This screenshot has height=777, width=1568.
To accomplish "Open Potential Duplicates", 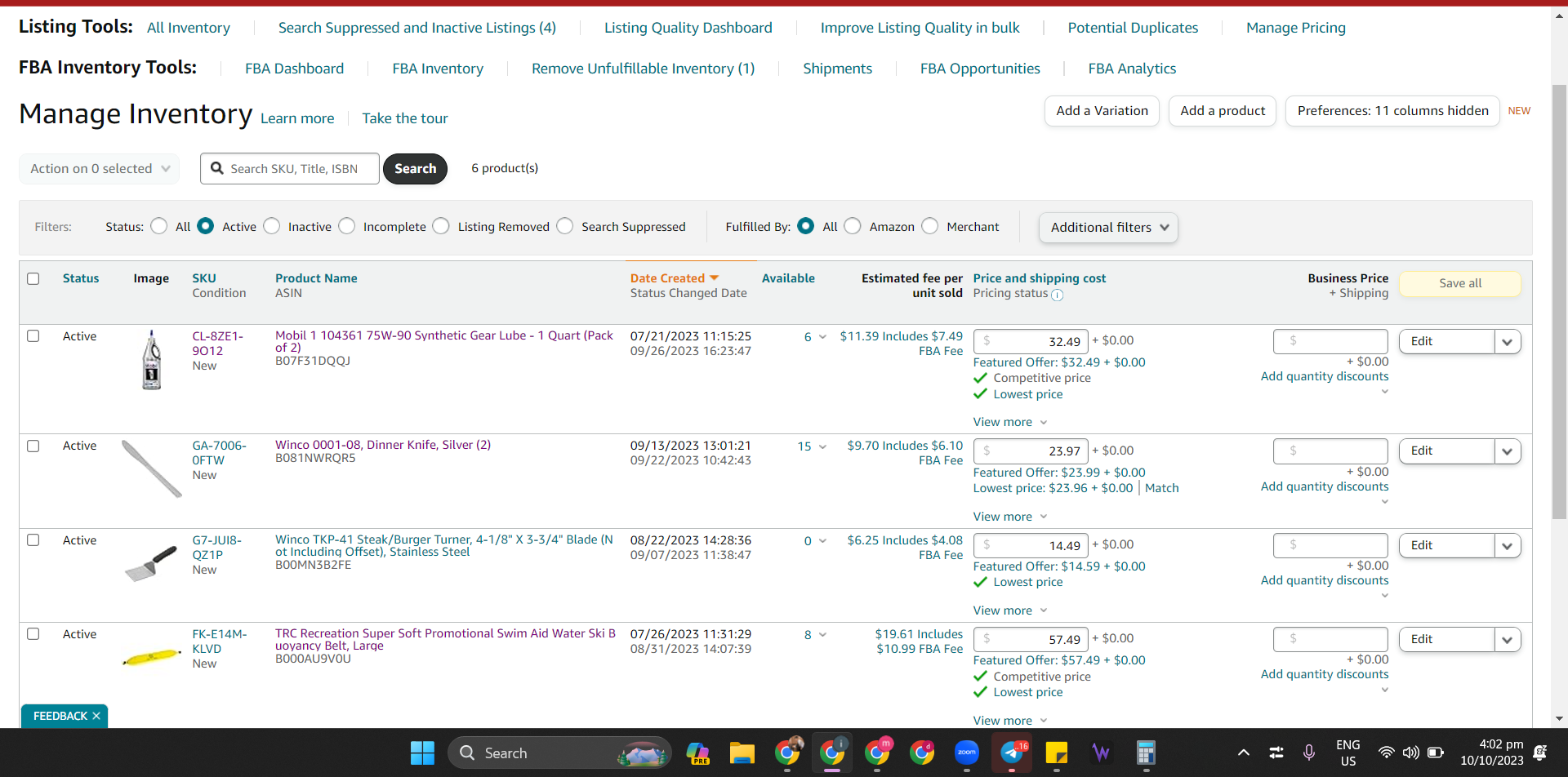I will (x=1134, y=28).
